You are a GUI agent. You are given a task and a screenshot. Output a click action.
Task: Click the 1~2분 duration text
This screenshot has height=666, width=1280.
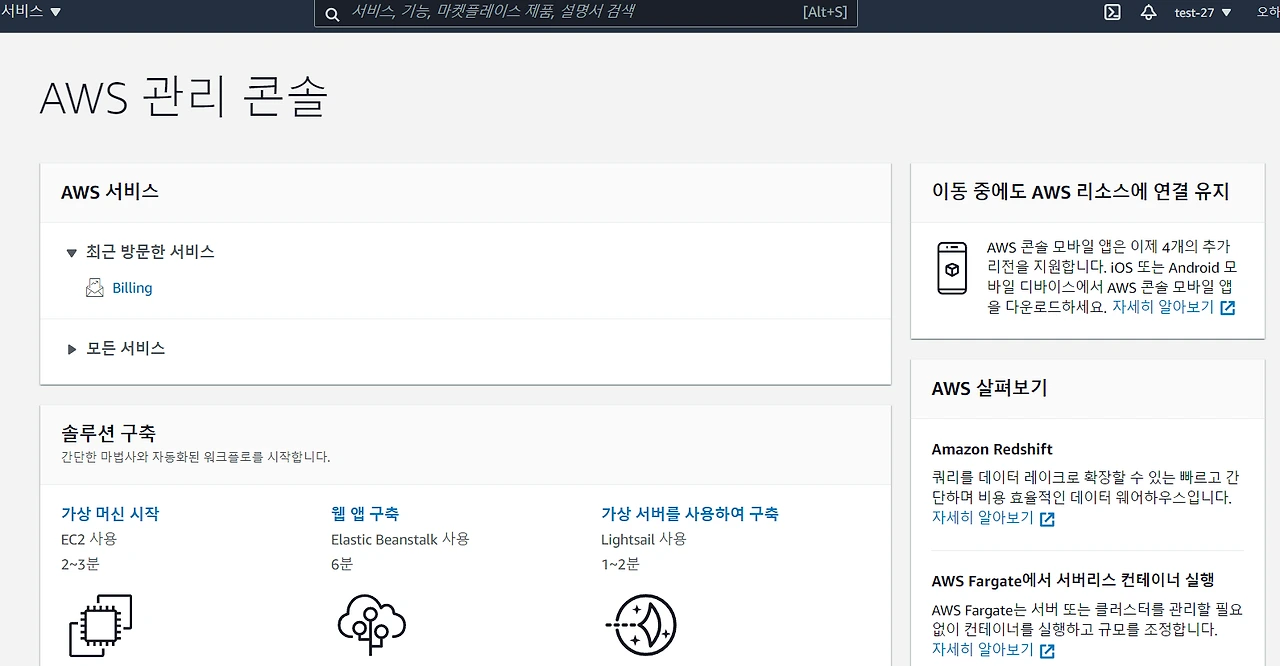coord(620,564)
